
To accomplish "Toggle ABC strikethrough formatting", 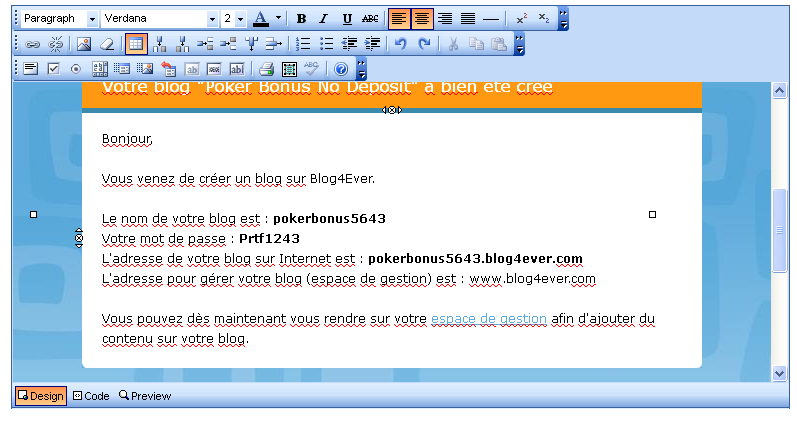I will pos(370,19).
